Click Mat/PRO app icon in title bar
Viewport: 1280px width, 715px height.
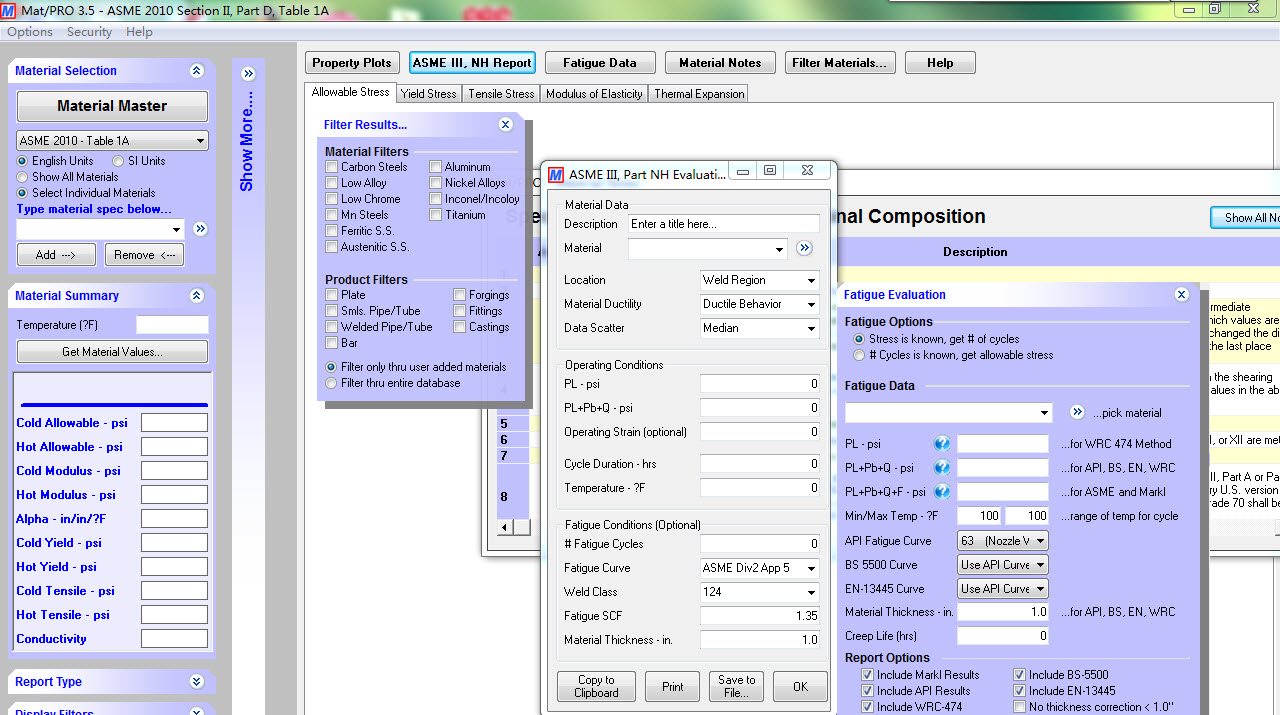tap(8, 9)
